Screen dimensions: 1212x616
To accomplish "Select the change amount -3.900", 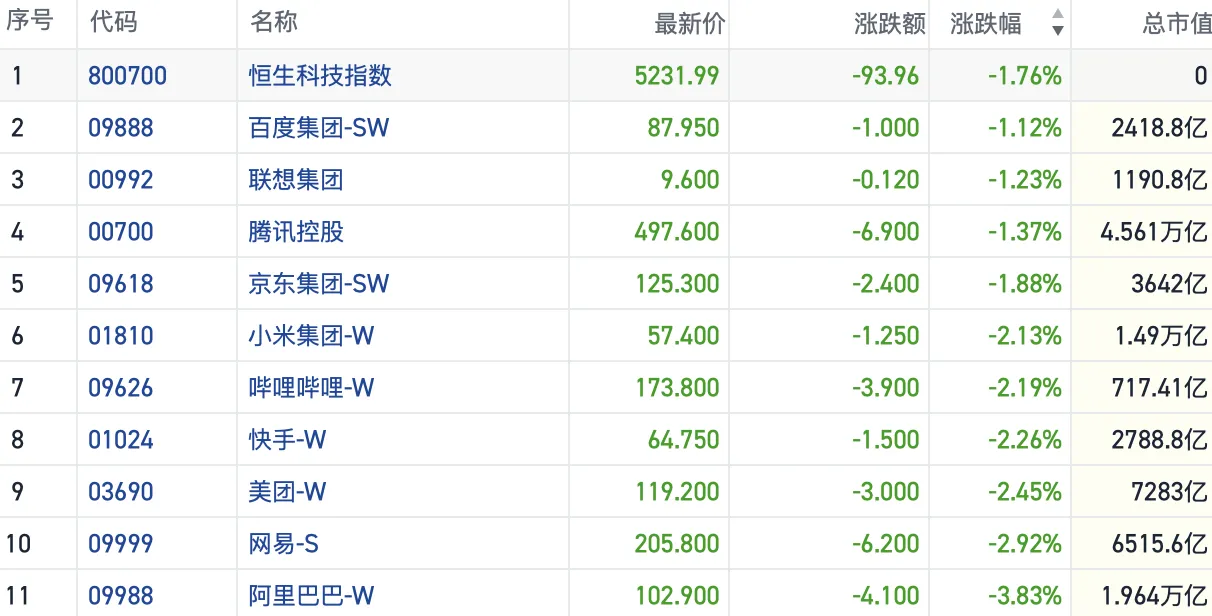I will point(886,388).
